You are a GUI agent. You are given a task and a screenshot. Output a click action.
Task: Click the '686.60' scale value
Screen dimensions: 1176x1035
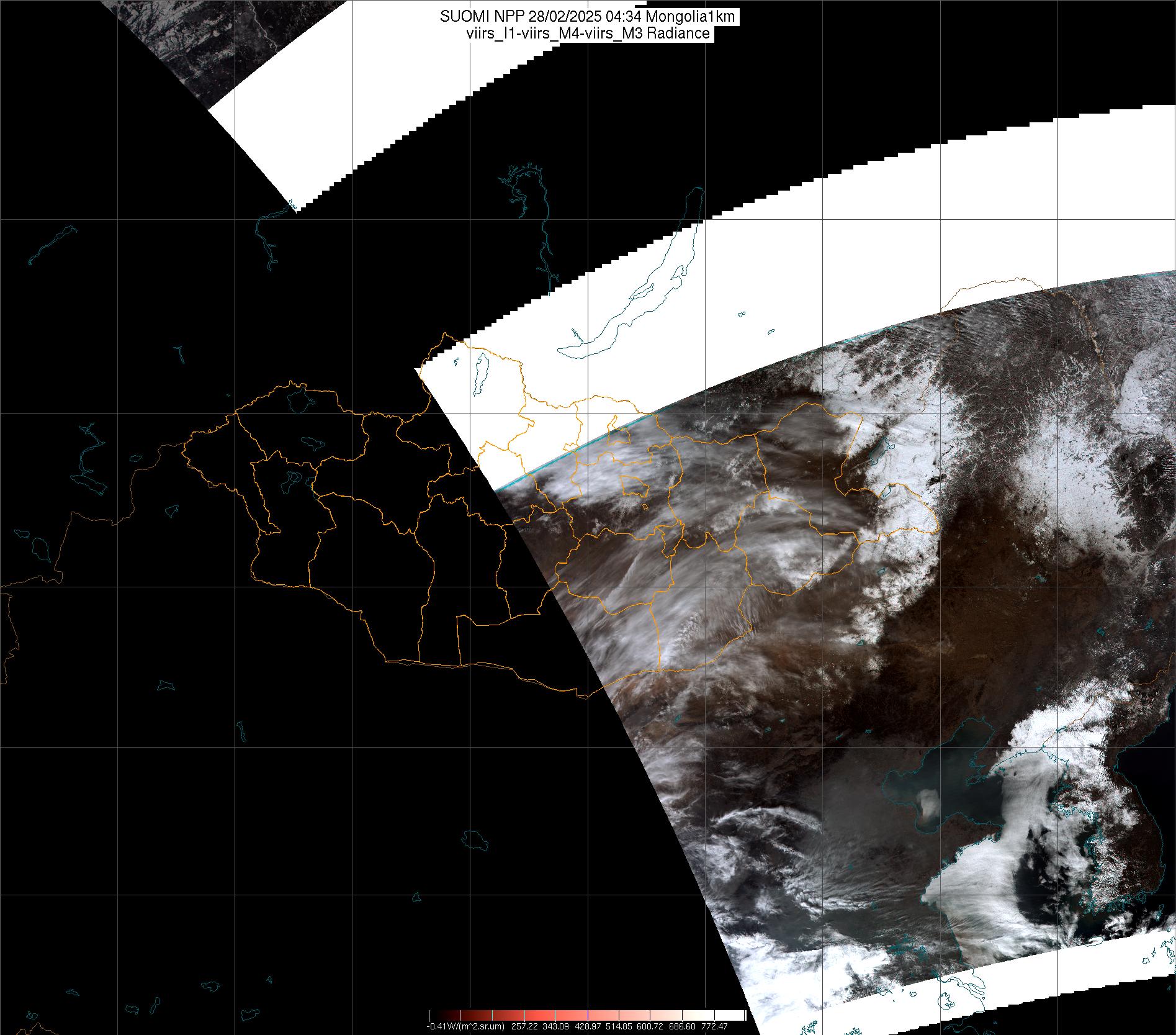pos(682,1027)
